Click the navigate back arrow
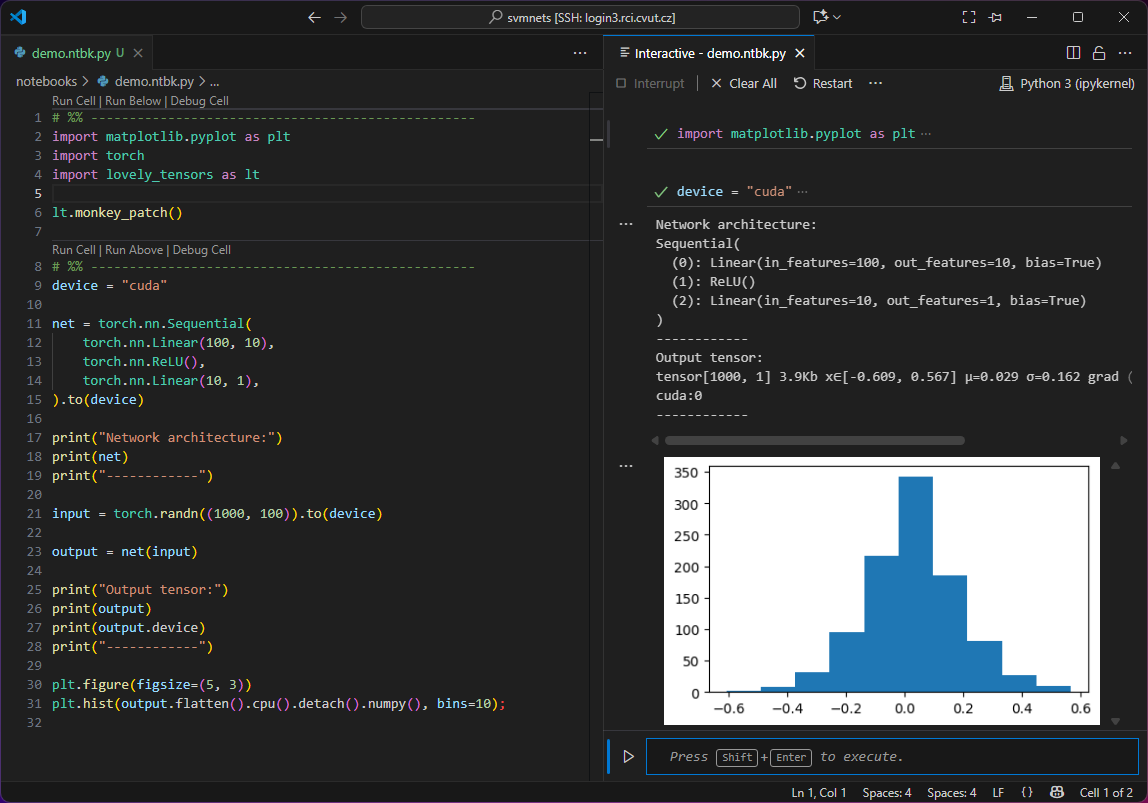The height and width of the screenshot is (803, 1148). (x=315, y=17)
